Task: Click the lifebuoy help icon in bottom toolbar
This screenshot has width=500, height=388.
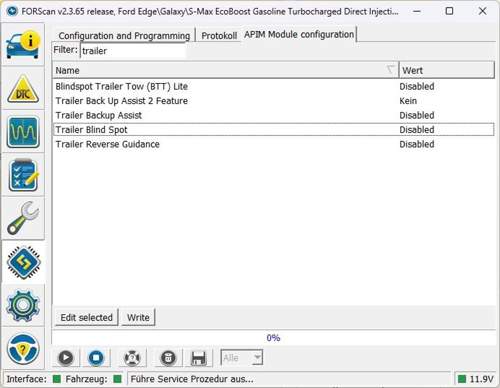Action: click(132, 358)
